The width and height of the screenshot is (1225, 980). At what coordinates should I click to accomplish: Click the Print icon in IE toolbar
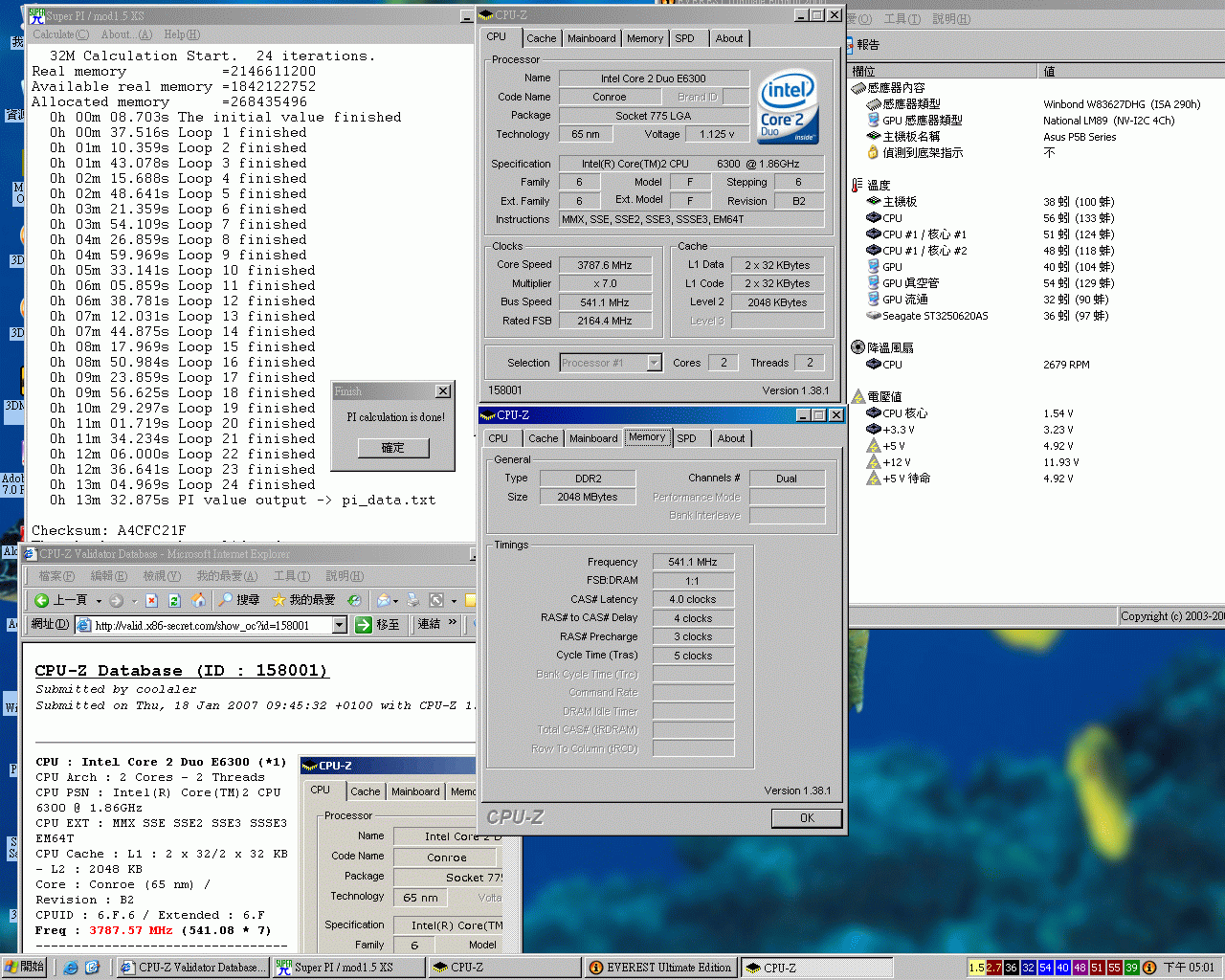[413, 600]
